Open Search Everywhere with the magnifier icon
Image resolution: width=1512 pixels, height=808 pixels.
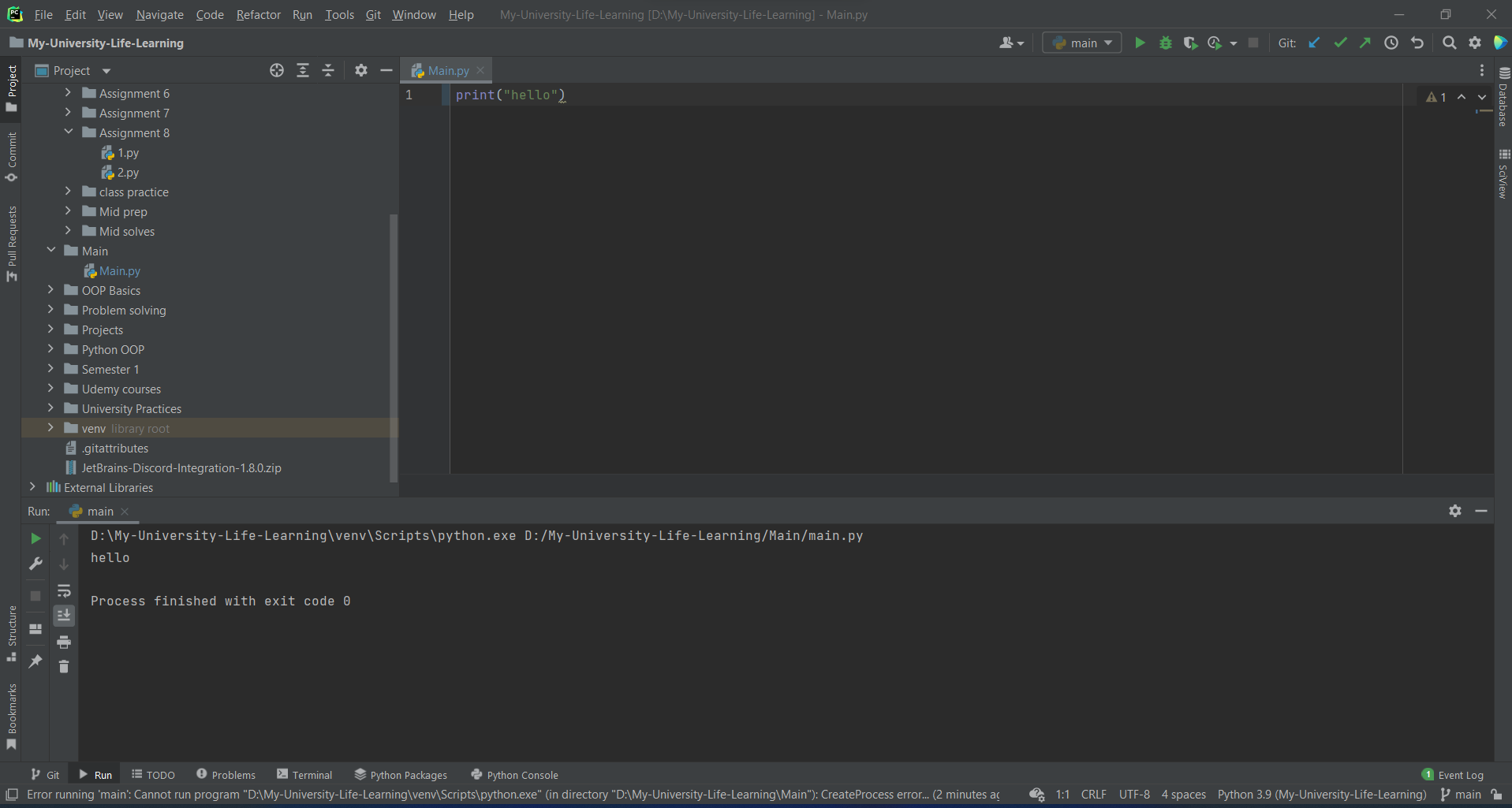tap(1449, 43)
